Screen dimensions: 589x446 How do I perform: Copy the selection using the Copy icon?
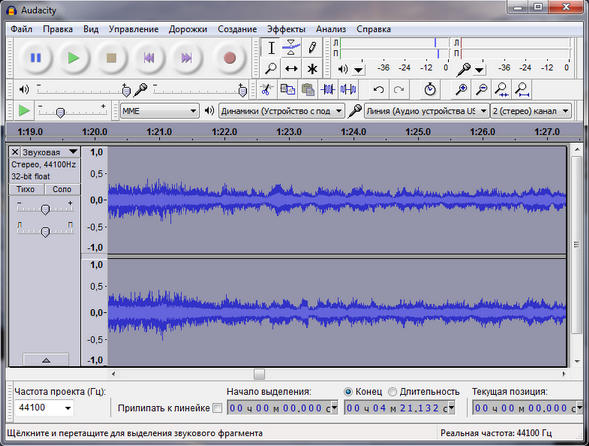pyautogui.click(x=288, y=89)
